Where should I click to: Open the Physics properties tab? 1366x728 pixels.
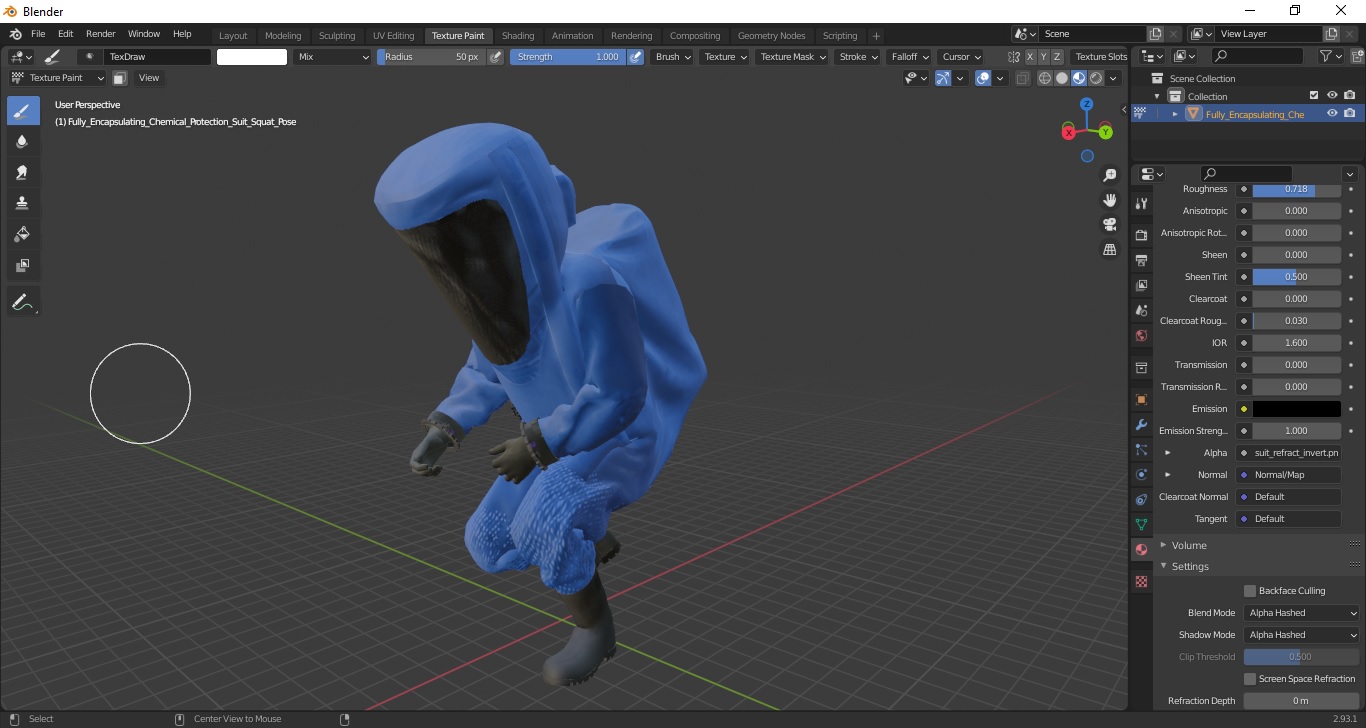click(x=1141, y=474)
